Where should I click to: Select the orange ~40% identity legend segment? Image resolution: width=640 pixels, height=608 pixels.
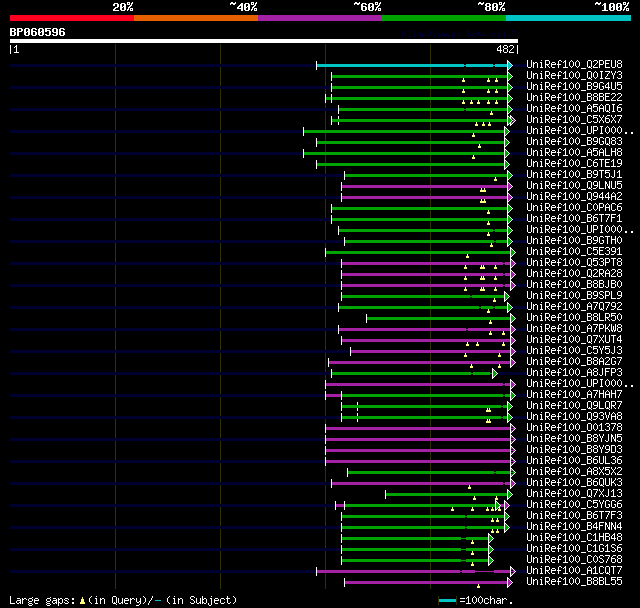point(195,18)
